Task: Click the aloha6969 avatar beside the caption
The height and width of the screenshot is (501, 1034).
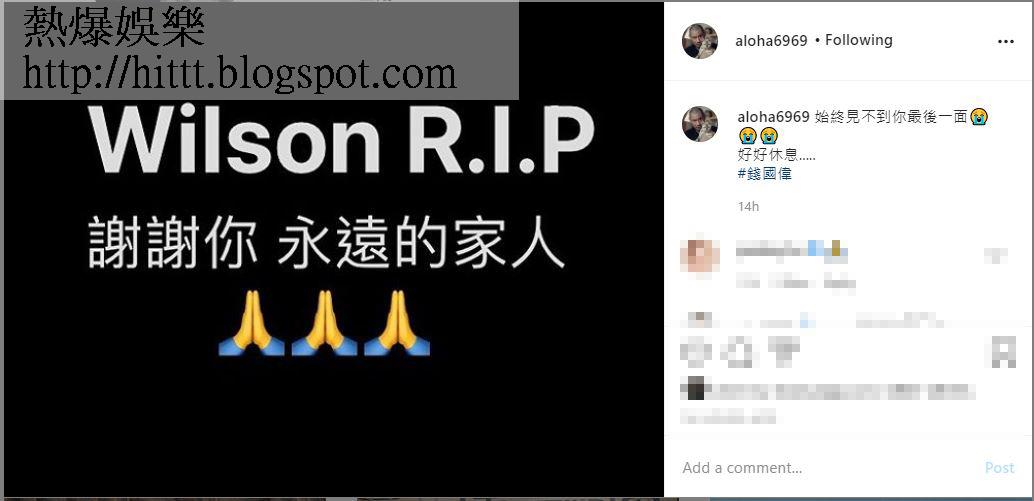Action: tap(700, 124)
